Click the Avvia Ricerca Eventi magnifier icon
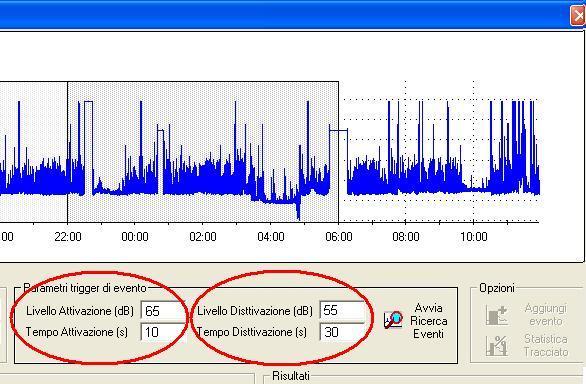This screenshot has height=384, width=586. coord(393,320)
